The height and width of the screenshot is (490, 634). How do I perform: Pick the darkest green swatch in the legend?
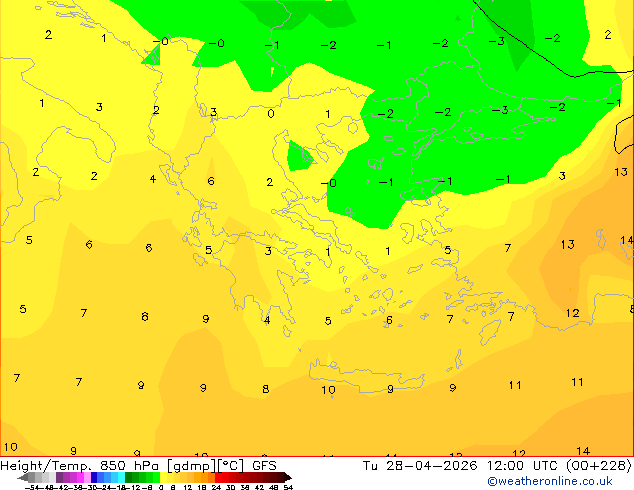[129, 477]
